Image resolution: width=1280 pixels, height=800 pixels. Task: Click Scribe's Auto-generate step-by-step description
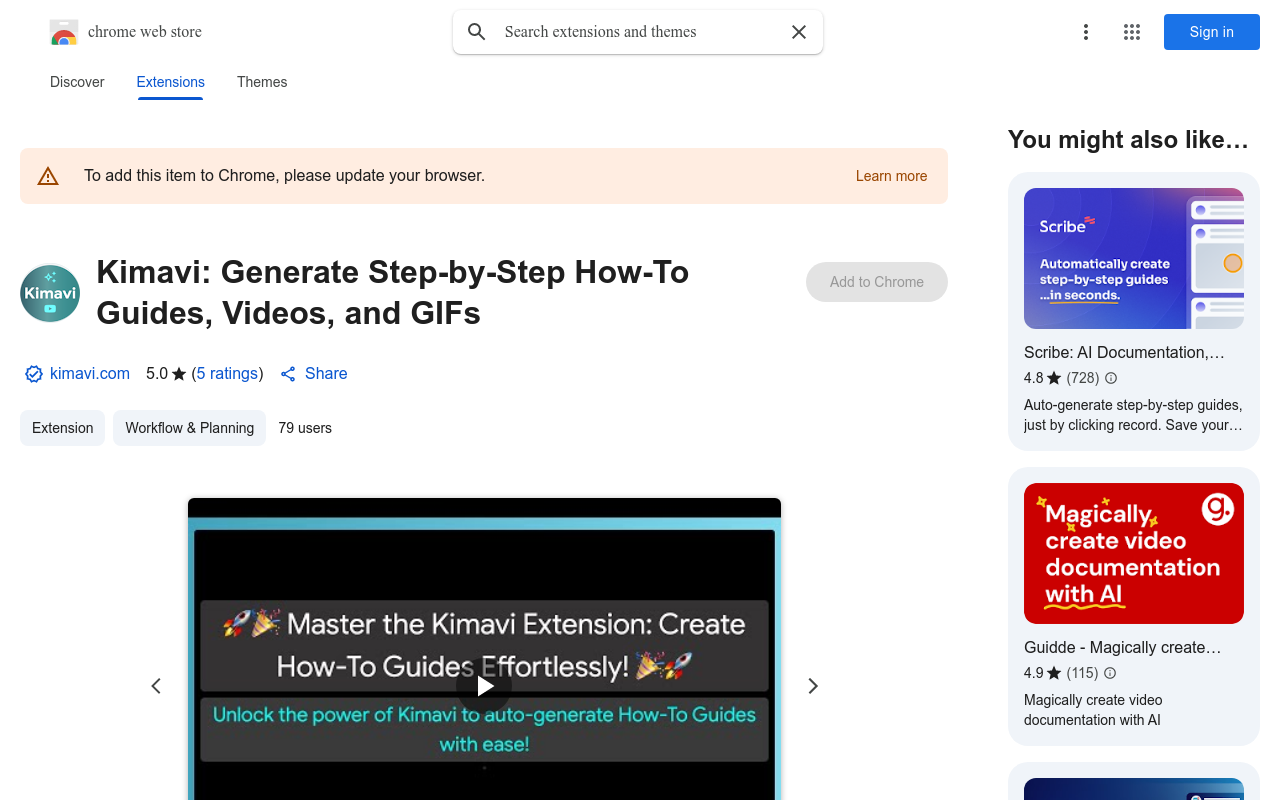[1133, 415]
